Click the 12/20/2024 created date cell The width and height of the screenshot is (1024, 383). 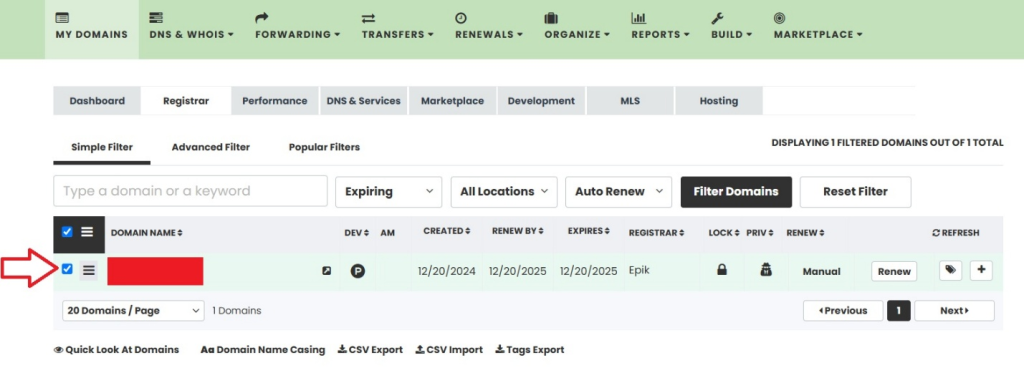coord(447,271)
